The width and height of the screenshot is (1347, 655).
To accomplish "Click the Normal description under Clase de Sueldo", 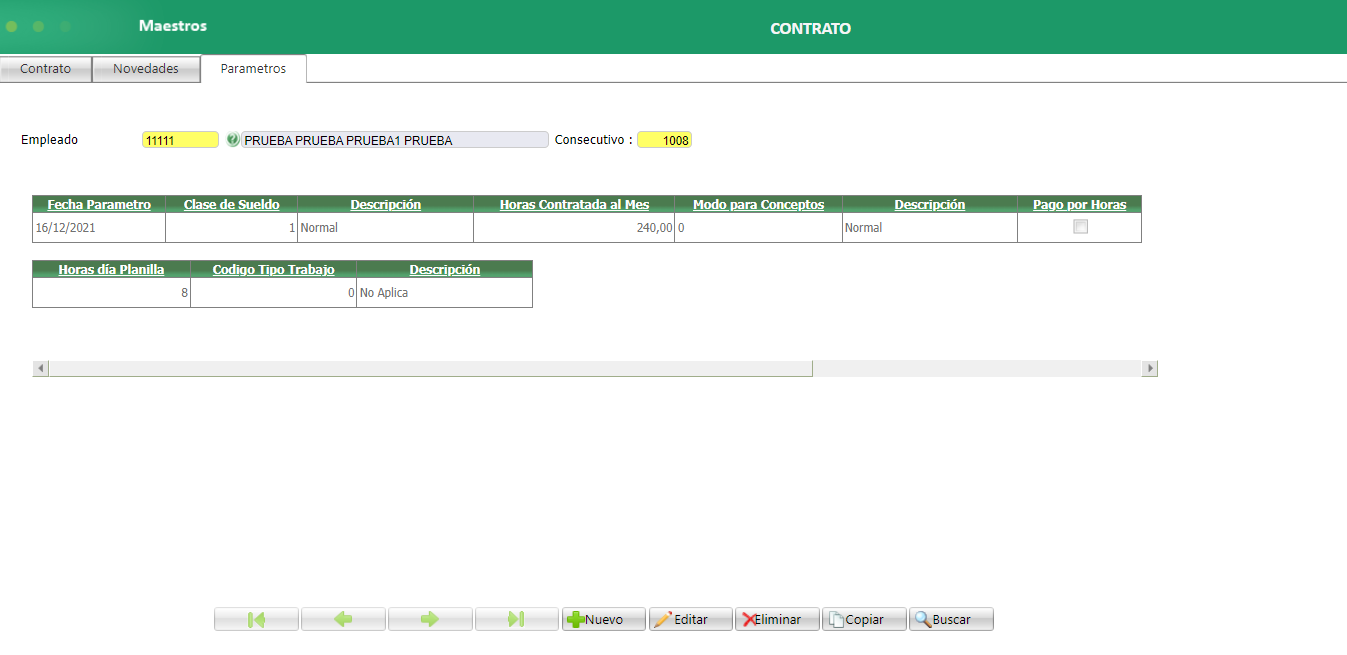I will [x=385, y=228].
